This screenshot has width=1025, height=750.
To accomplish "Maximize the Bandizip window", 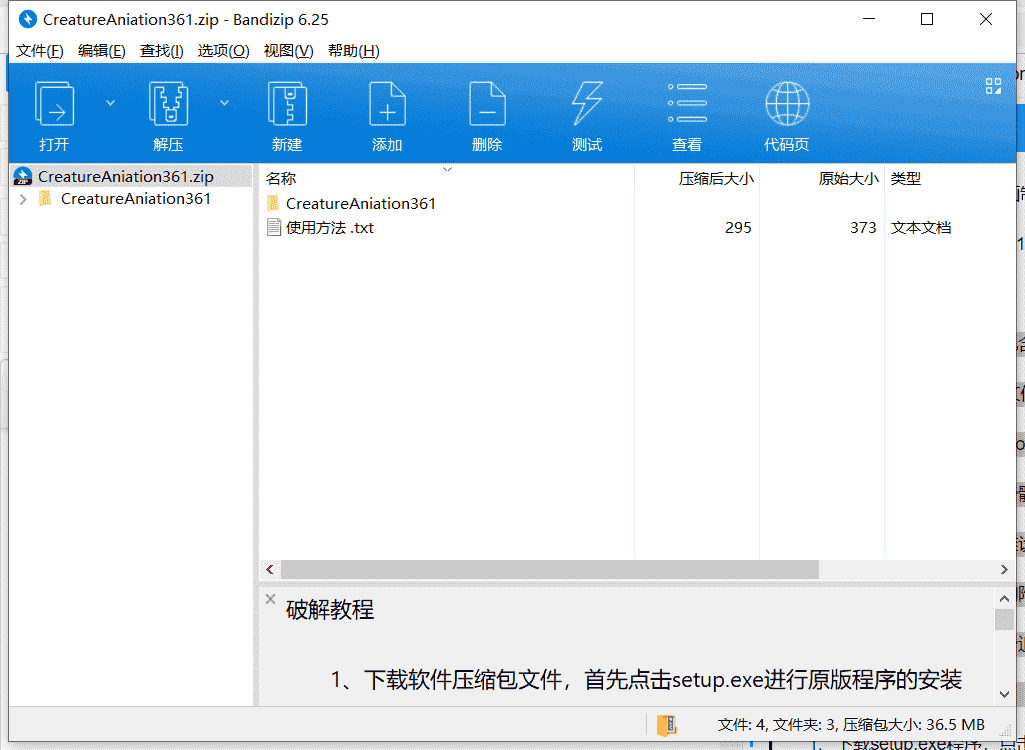I will point(927,20).
